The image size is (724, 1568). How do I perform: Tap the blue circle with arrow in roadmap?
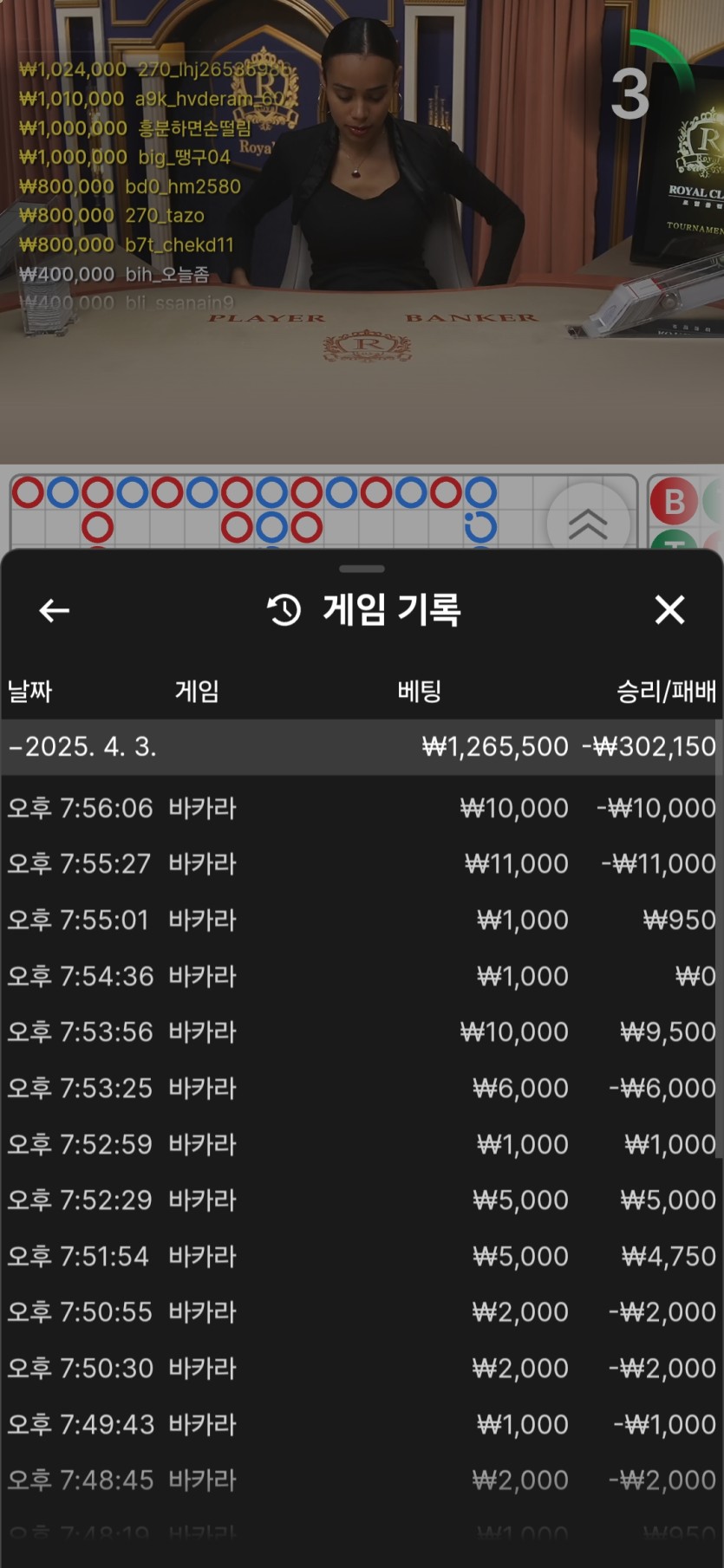click(480, 526)
